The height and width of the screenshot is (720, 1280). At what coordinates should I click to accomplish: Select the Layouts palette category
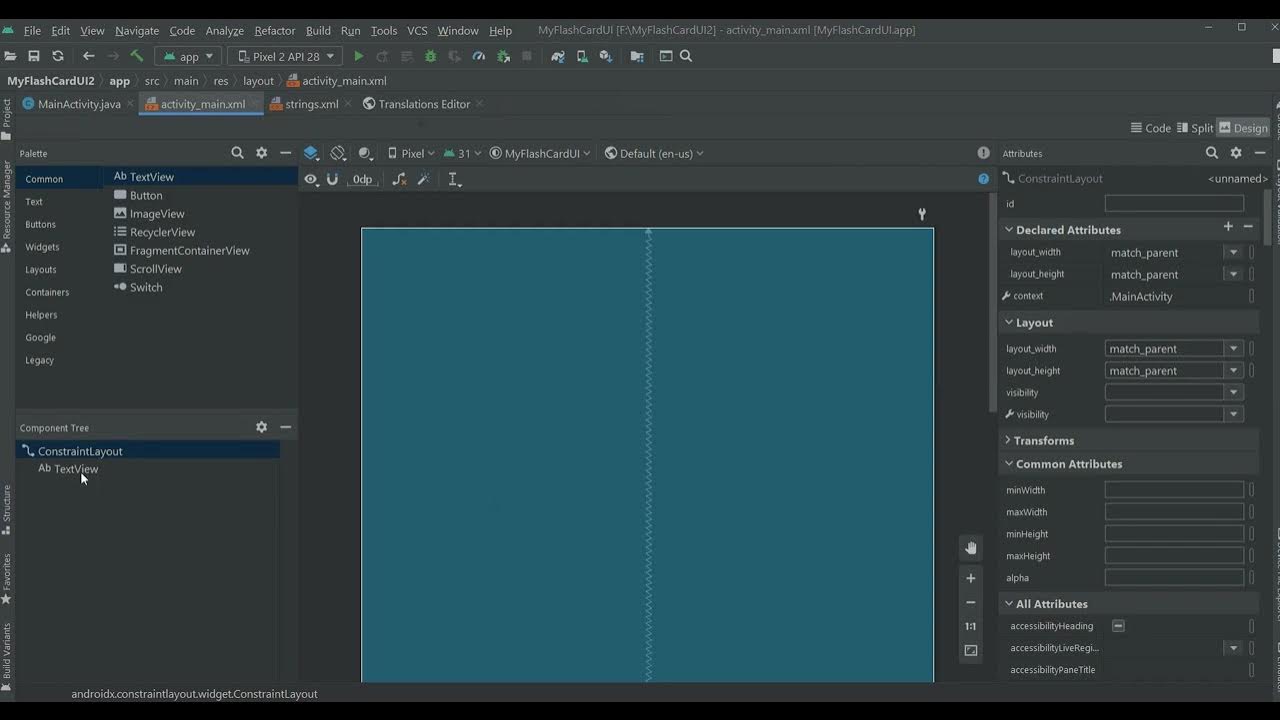(x=41, y=270)
